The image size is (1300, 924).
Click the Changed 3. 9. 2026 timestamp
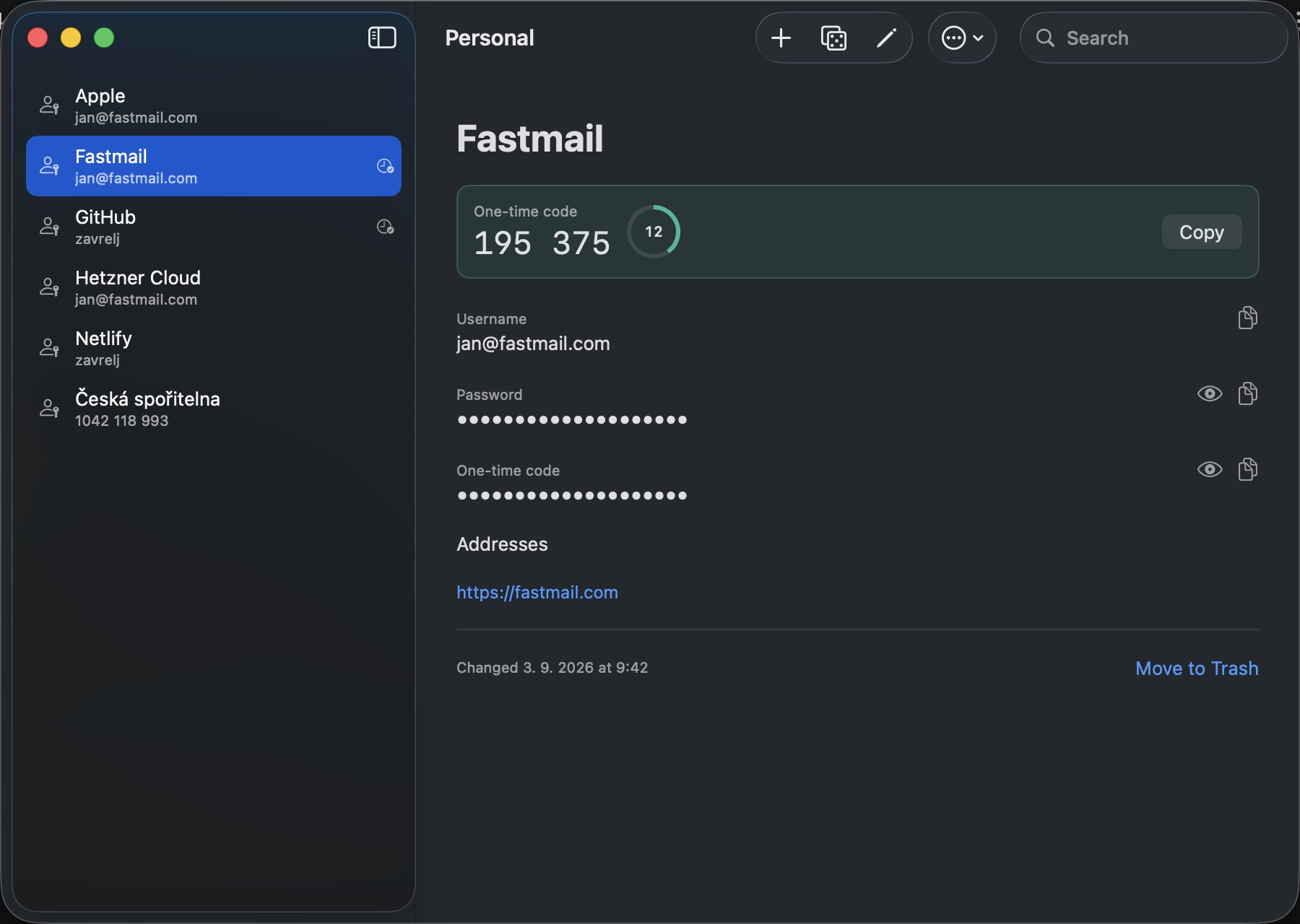552,668
